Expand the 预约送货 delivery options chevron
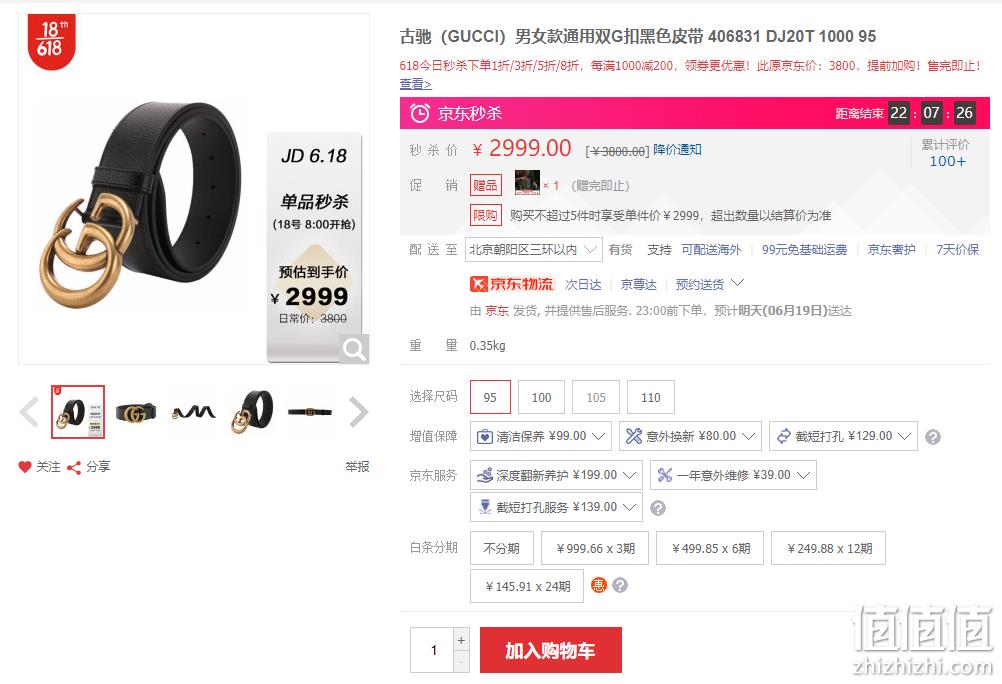 [737, 283]
